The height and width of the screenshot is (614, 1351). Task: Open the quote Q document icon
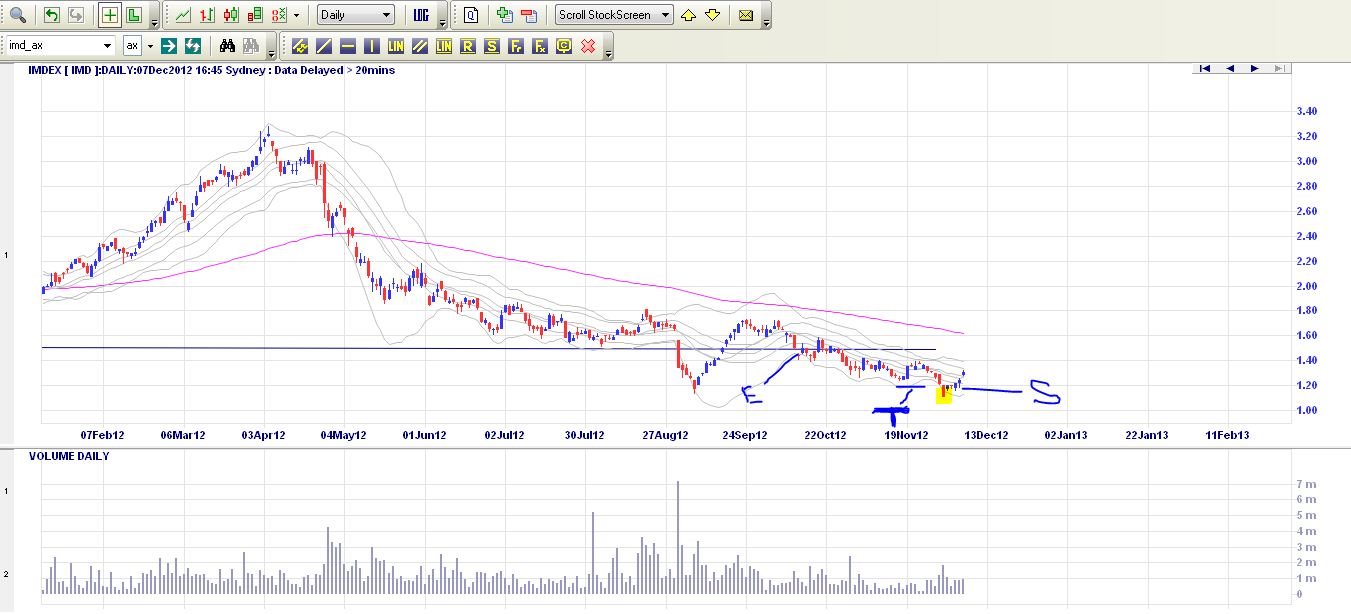[471, 15]
